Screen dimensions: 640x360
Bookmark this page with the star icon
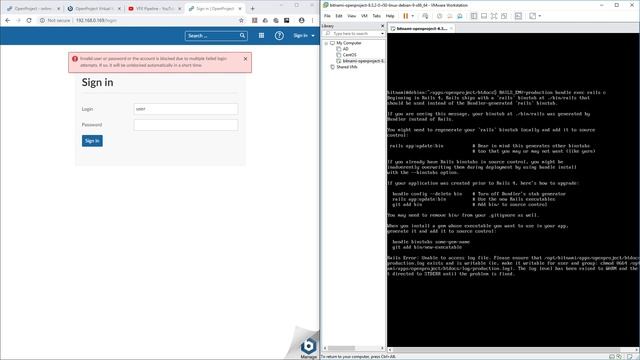click(x=241, y=20)
